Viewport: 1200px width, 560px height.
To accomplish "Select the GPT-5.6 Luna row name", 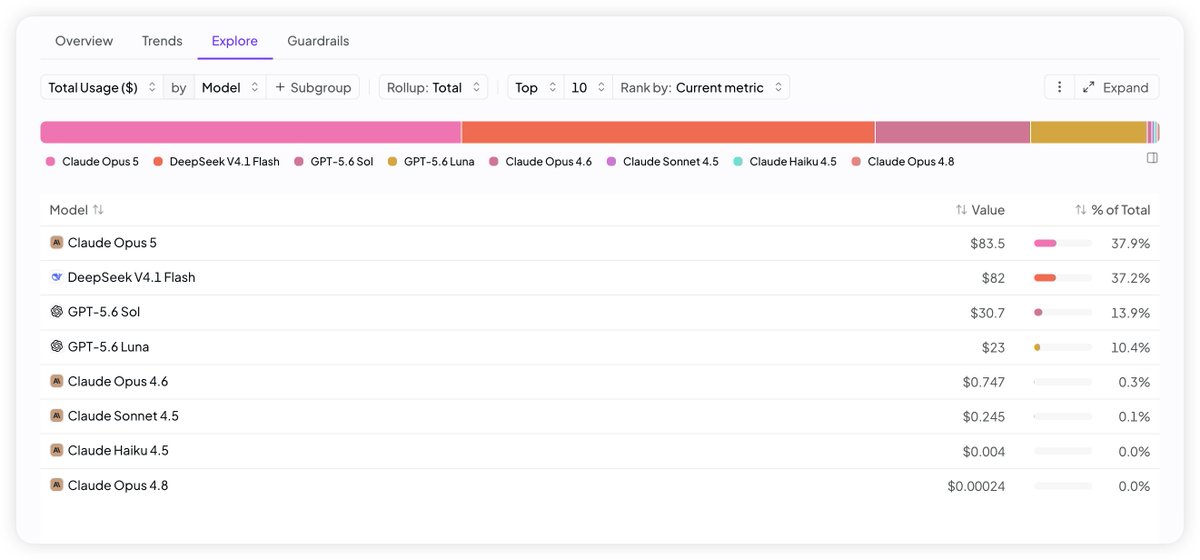I will tap(108, 347).
